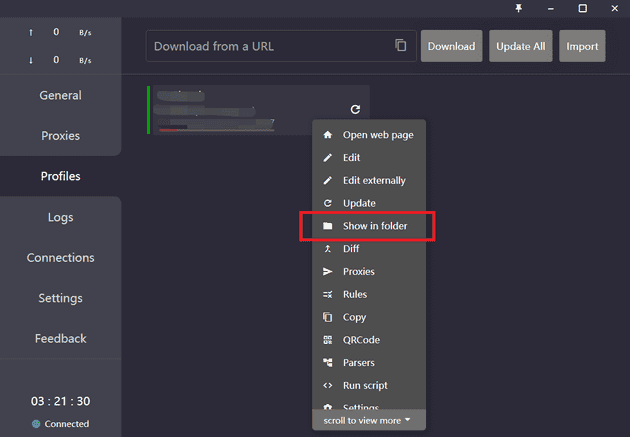Viewport: 630px width, 437px height.
Task: Click the Parsers icon in context menu
Action: 327,363
